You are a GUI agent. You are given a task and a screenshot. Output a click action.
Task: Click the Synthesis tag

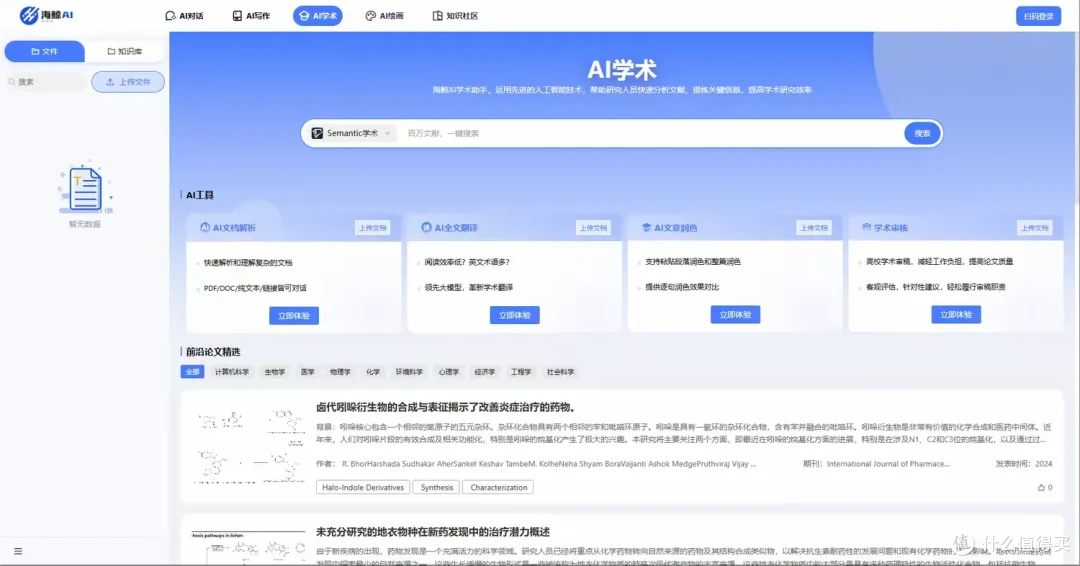coord(437,488)
